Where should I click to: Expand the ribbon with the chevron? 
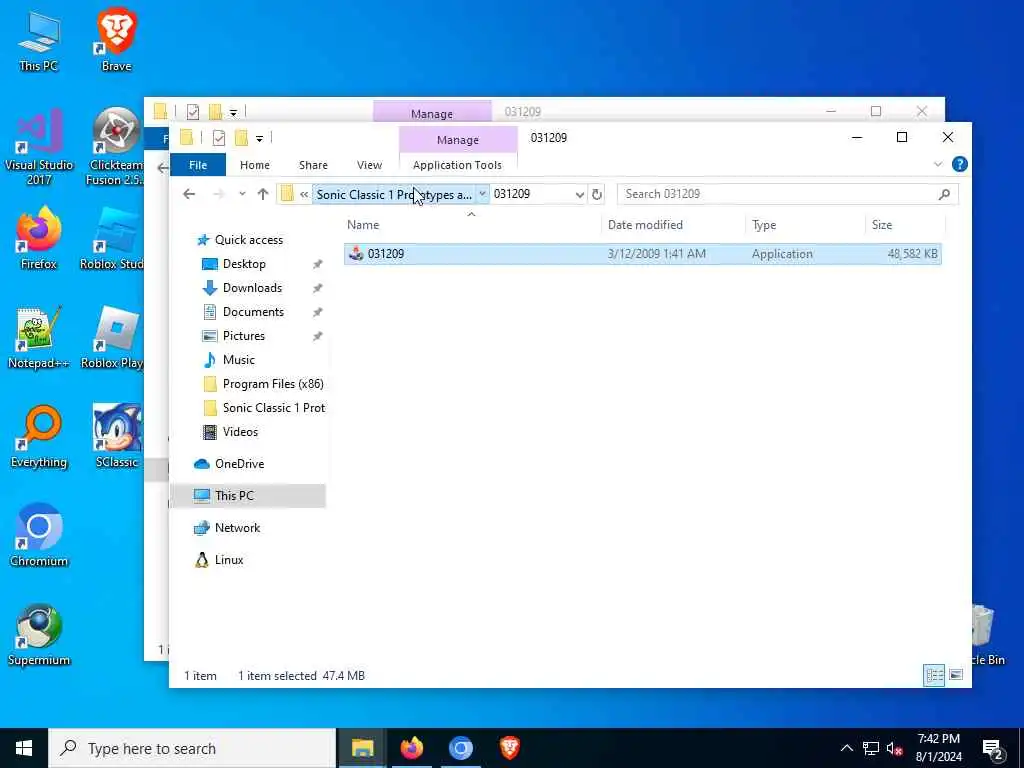[938, 165]
